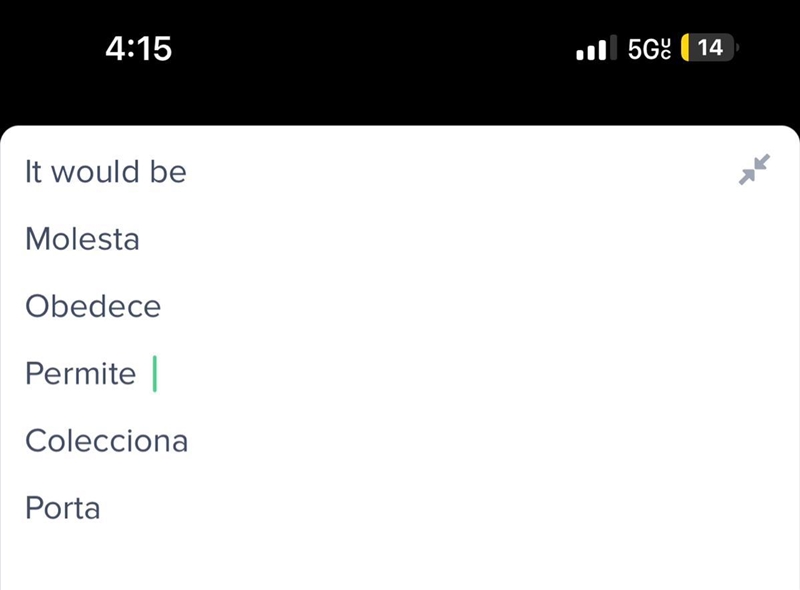The width and height of the screenshot is (800, 590).
Task: Click the word Permite
Action: click(81, 374)
